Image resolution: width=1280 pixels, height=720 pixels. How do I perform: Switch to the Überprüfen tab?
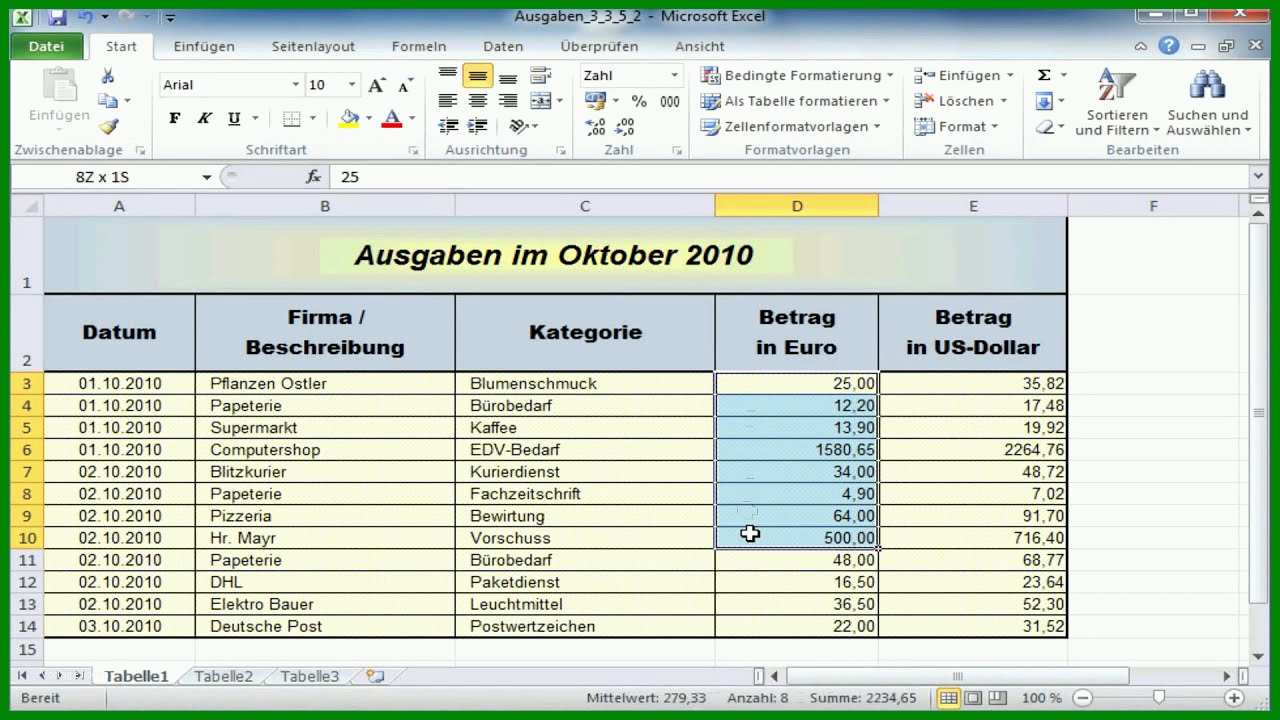coord(600,46)
